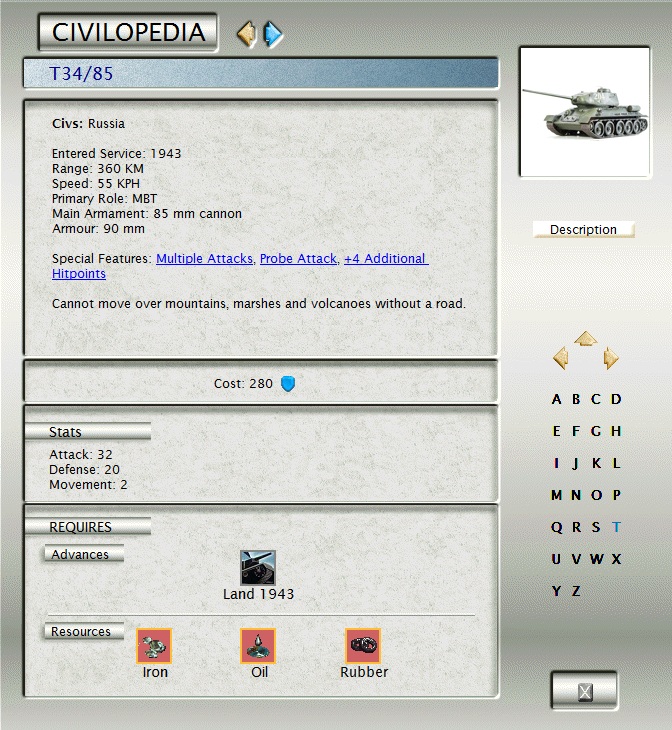Click the 'Movement: 2' stat line
The width and height of the screenshot is (672, 730).
(x=88, y=485)
